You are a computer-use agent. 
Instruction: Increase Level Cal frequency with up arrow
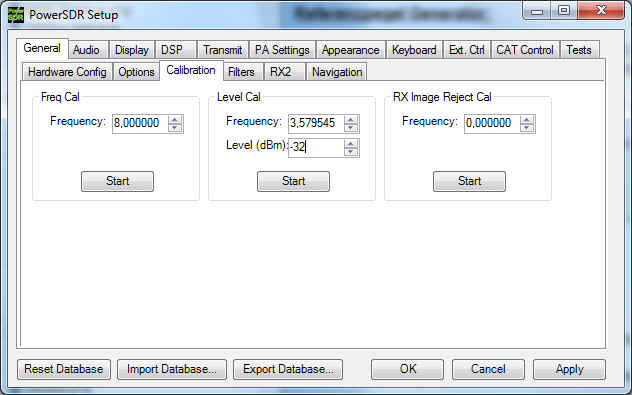351,120
